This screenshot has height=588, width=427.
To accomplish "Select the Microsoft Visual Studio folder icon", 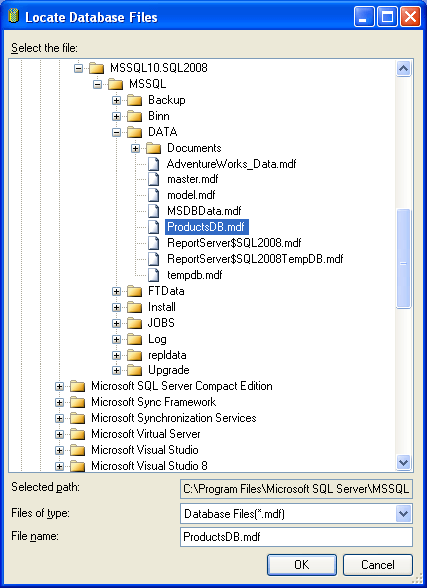I will coord(78,450).
